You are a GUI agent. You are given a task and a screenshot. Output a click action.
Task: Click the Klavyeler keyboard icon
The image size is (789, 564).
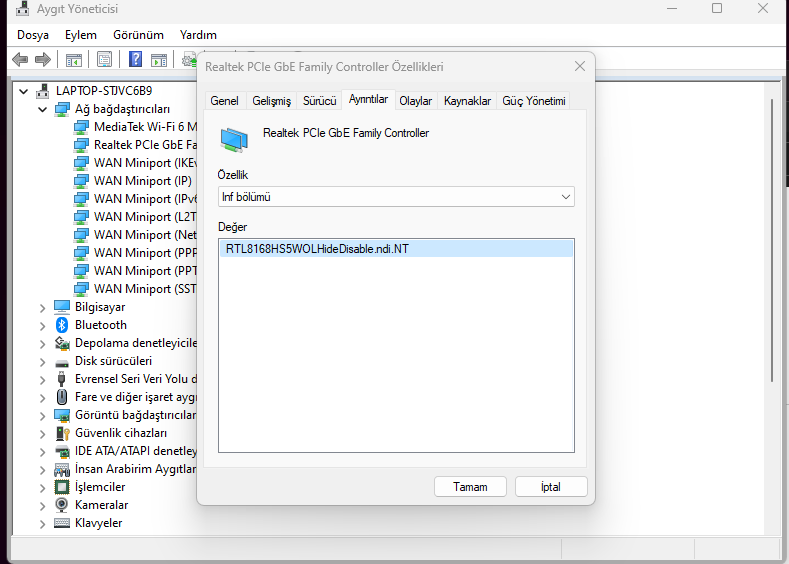click(x=62, y=523)
